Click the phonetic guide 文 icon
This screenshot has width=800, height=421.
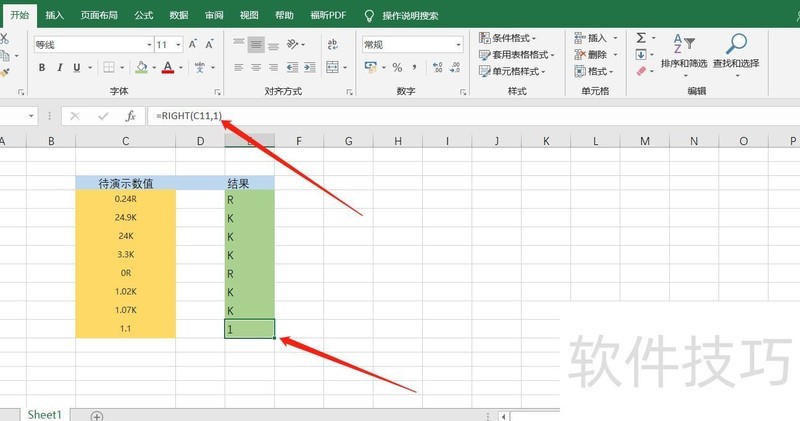[199, 67]
